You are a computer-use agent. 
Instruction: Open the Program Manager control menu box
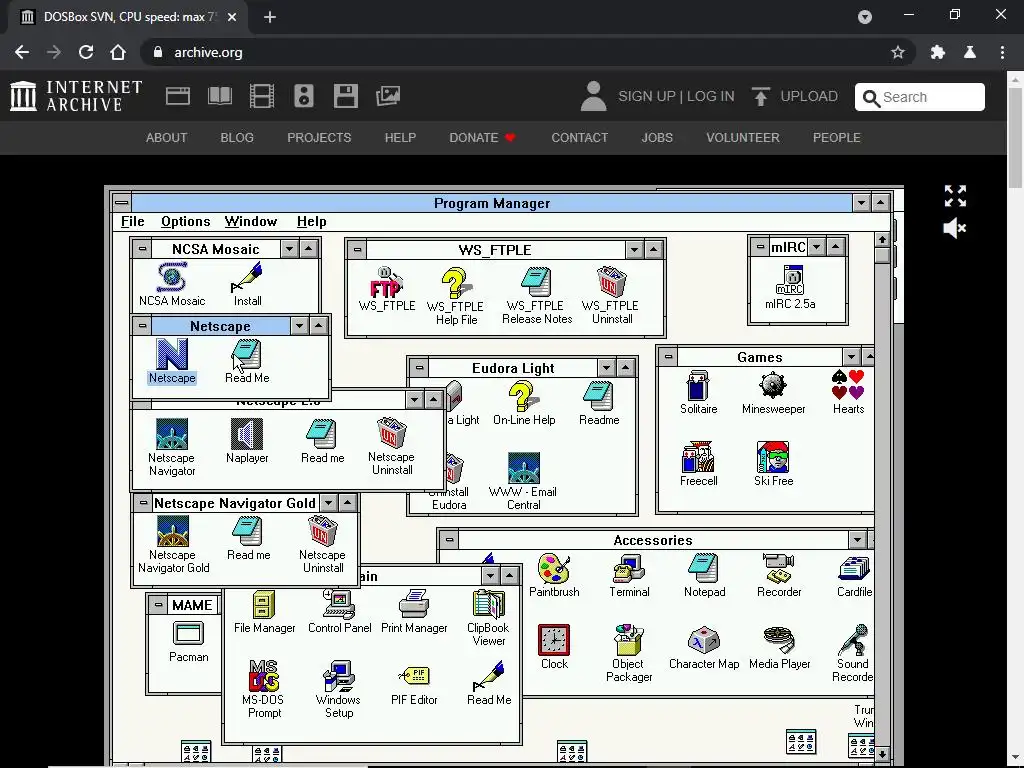point(121,202)
